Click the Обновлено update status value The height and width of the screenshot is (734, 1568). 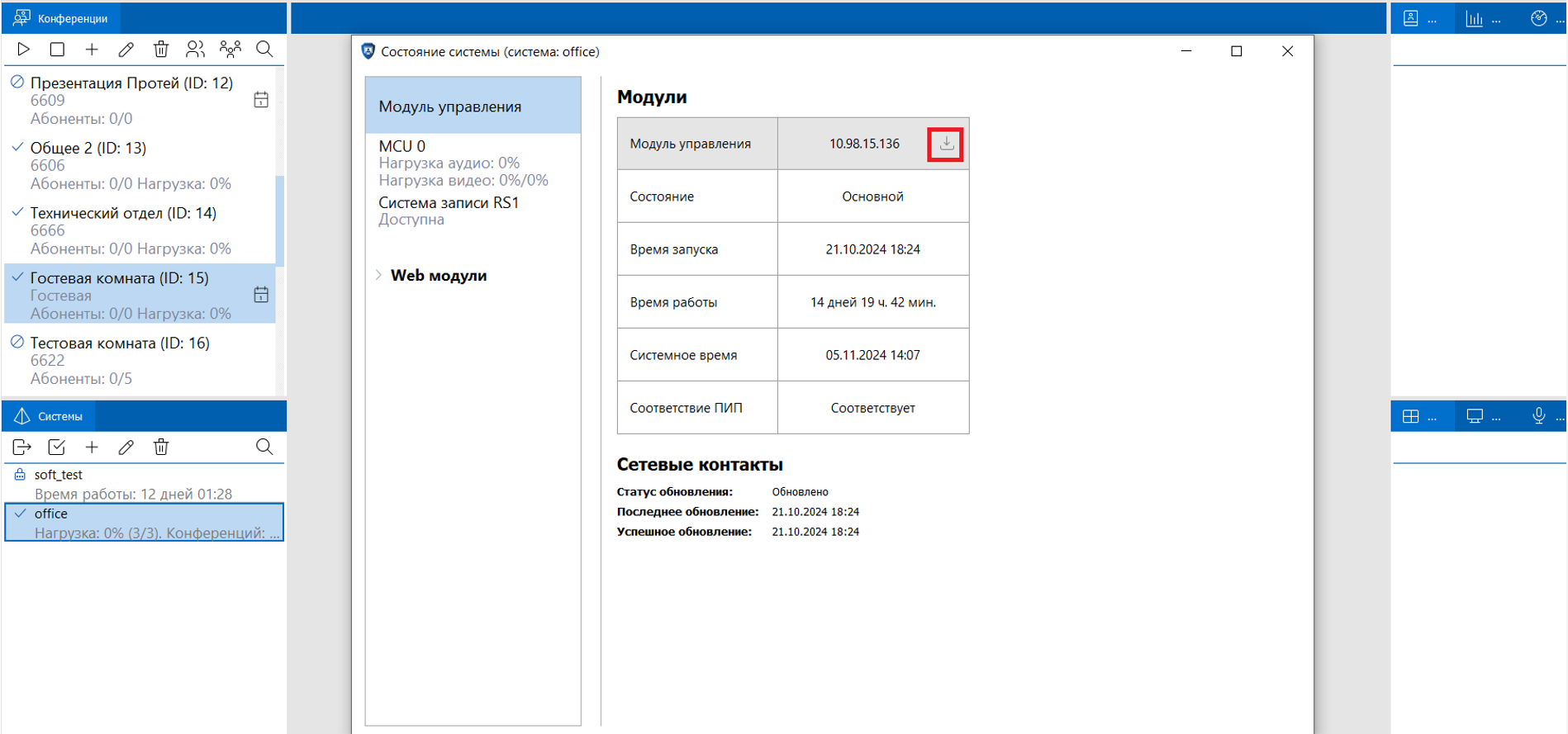pyautogui.click(x=800, y=492)
